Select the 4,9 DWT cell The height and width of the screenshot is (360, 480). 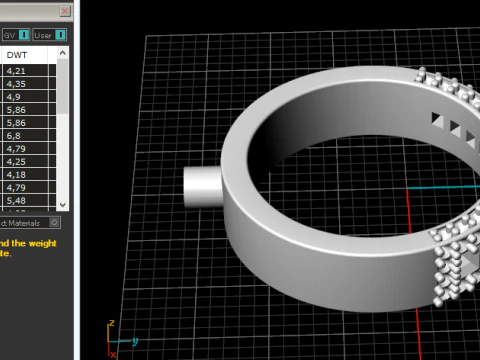click(25, 97)
